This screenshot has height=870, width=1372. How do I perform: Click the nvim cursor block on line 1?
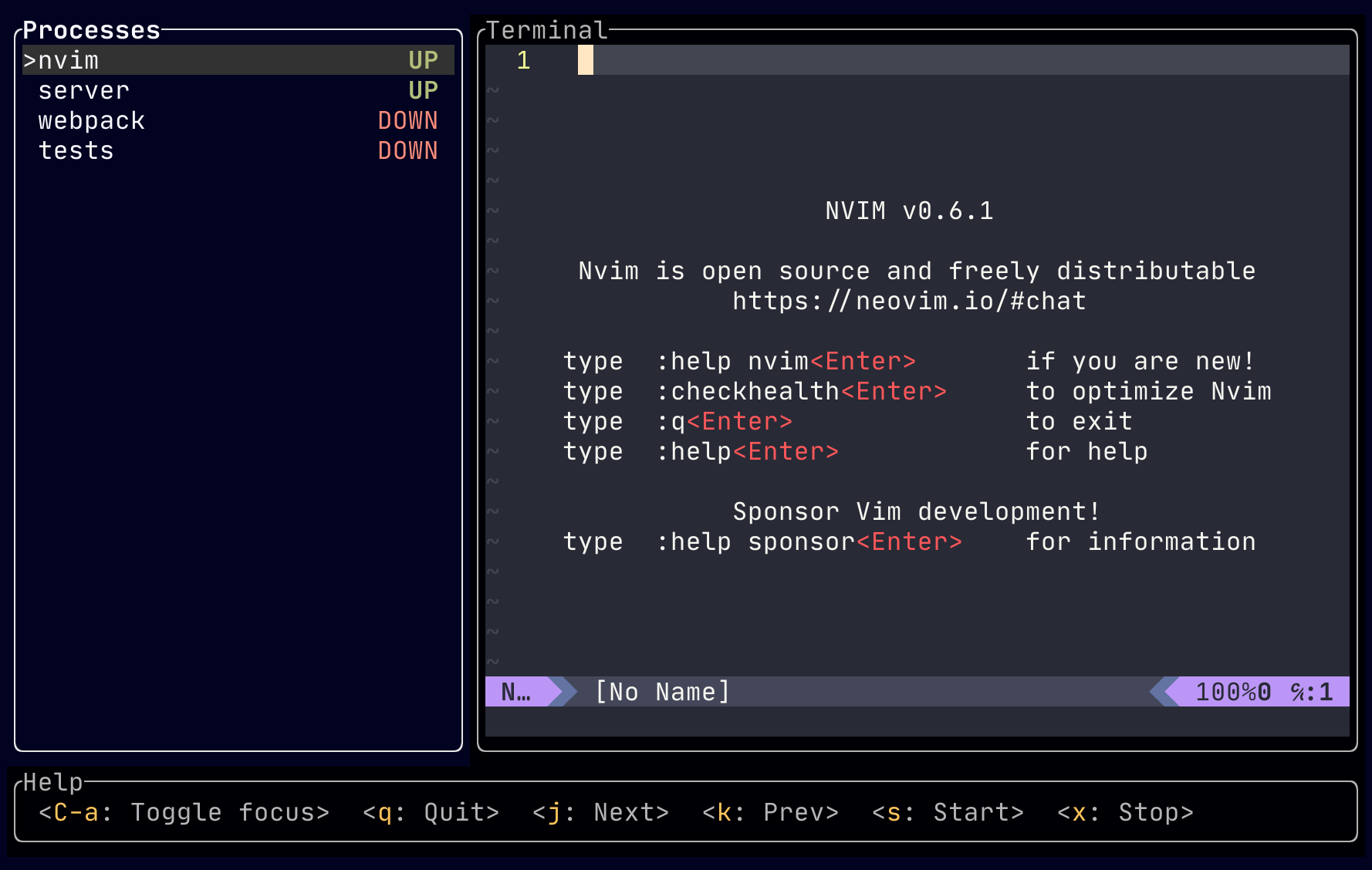click(x=586, y=60)
